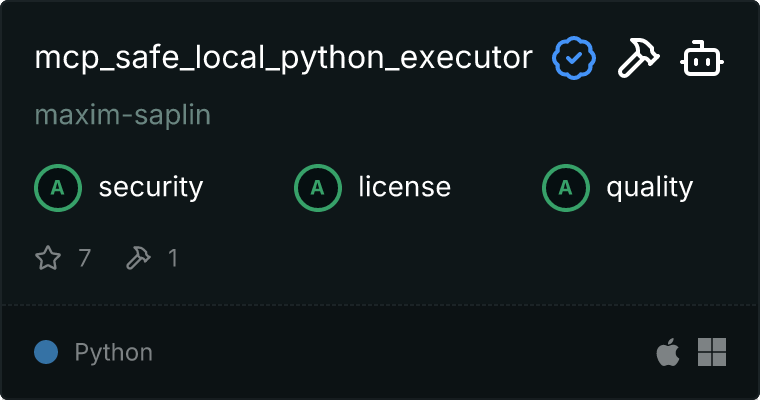
Task: Click the quality grade A badge
Action: [566, 187]
